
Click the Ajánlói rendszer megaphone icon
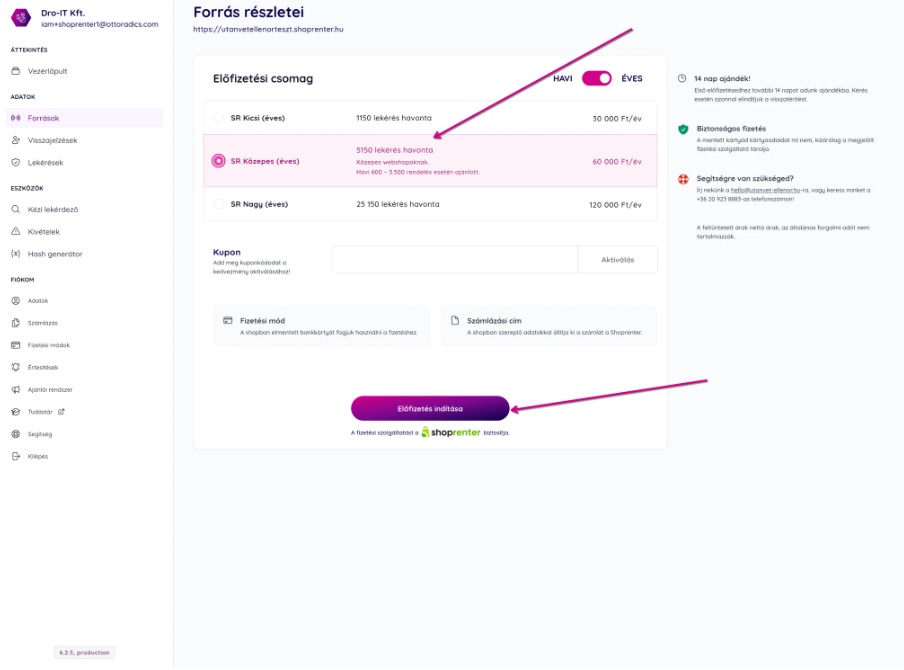(x=16, y=390)
